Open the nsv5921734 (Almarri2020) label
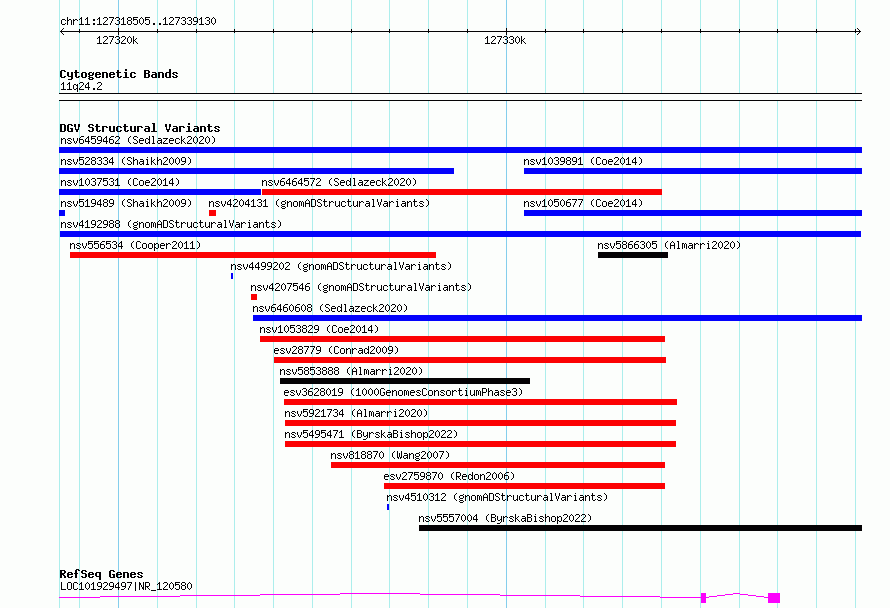This screenshot has width=890, height=608. coord(356,413)
